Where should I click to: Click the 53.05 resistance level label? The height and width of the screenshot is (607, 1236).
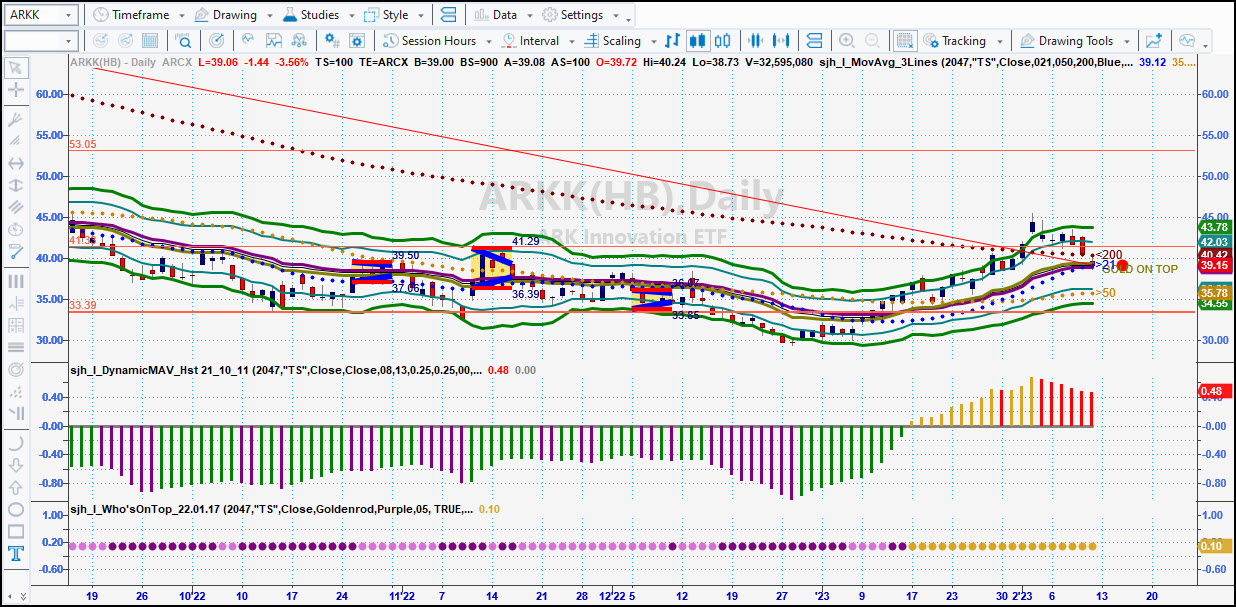(83, 144)
